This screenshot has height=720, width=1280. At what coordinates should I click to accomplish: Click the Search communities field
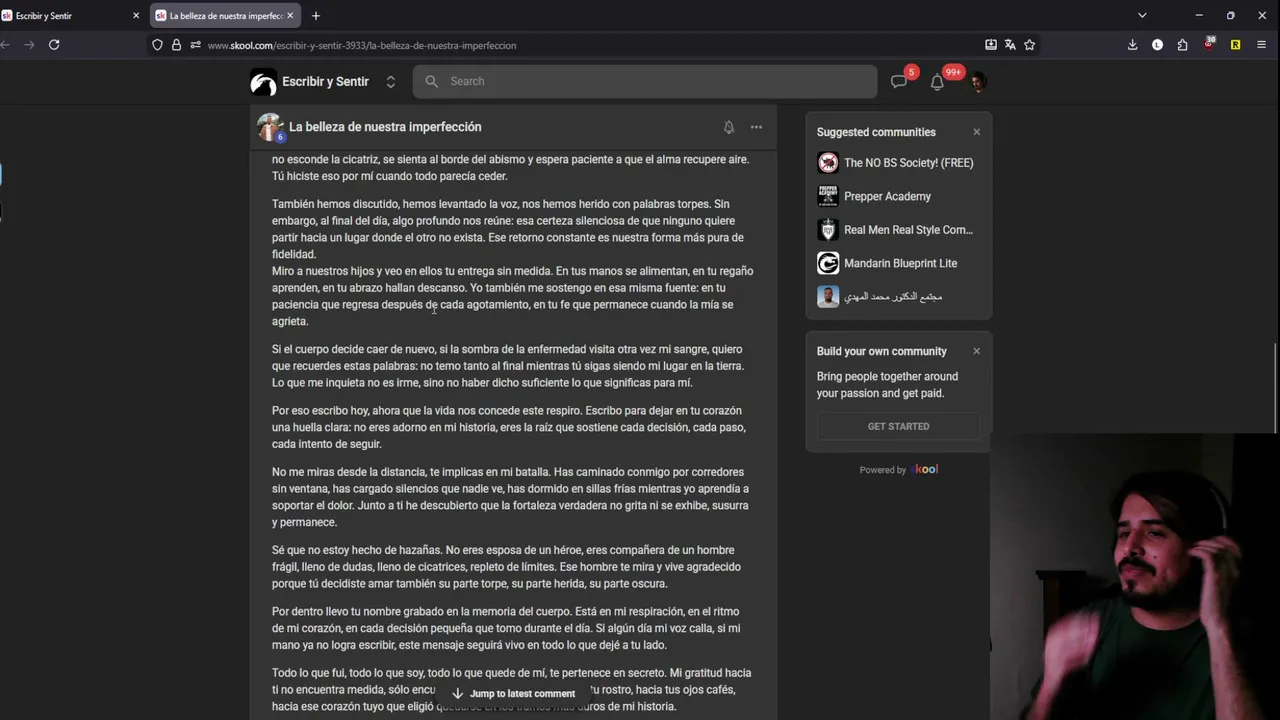[645, 82]
